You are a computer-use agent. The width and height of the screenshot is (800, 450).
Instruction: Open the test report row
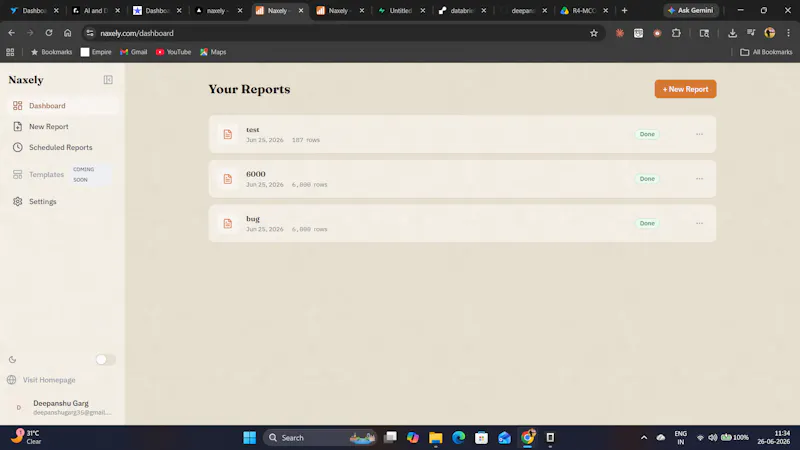462,134
